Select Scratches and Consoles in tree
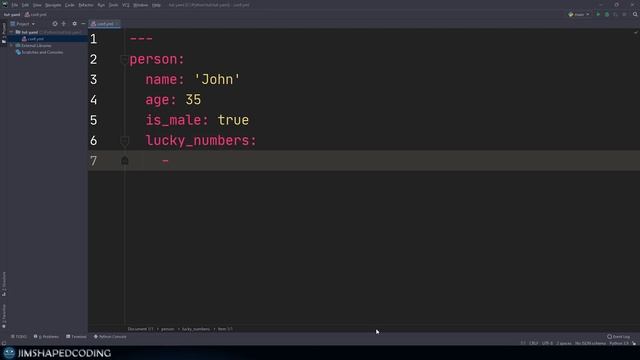 (x=39, y=52)
